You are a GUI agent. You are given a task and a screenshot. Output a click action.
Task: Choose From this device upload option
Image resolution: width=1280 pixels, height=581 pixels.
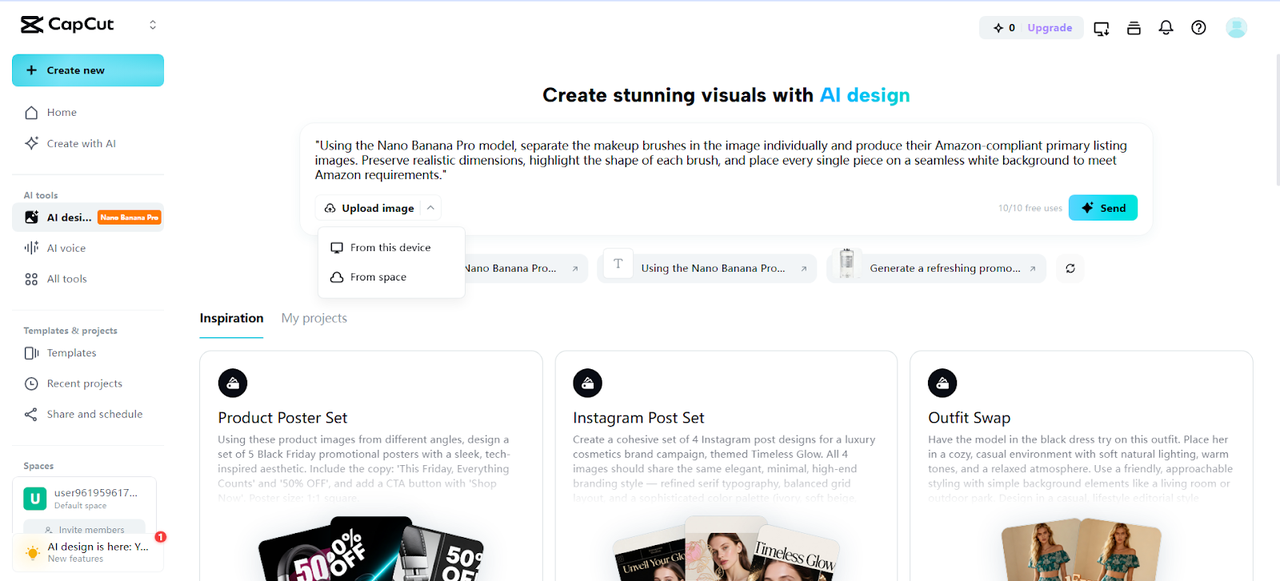click(390, 247)
